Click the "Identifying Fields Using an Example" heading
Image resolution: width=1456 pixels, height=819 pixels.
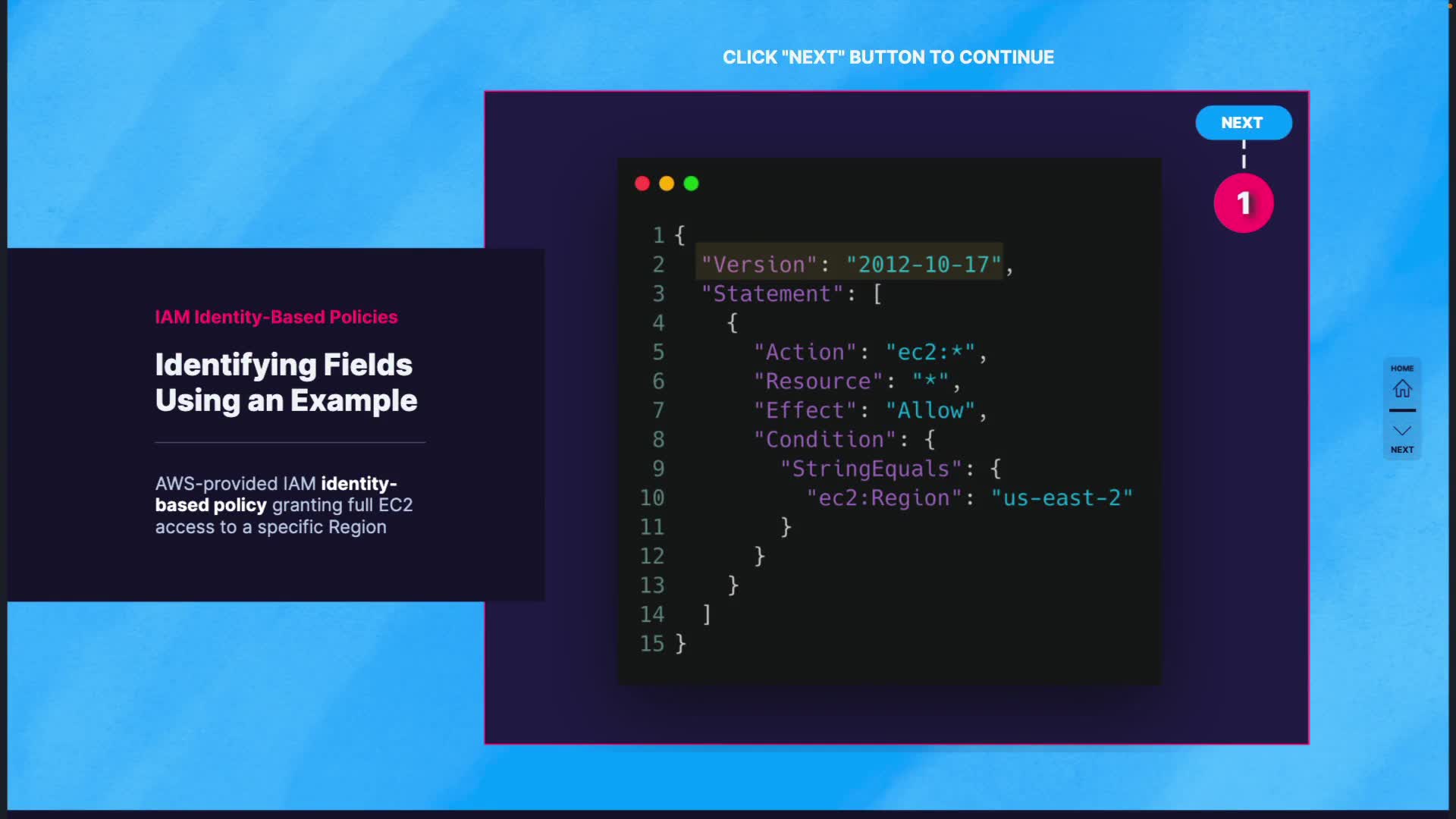286,382
